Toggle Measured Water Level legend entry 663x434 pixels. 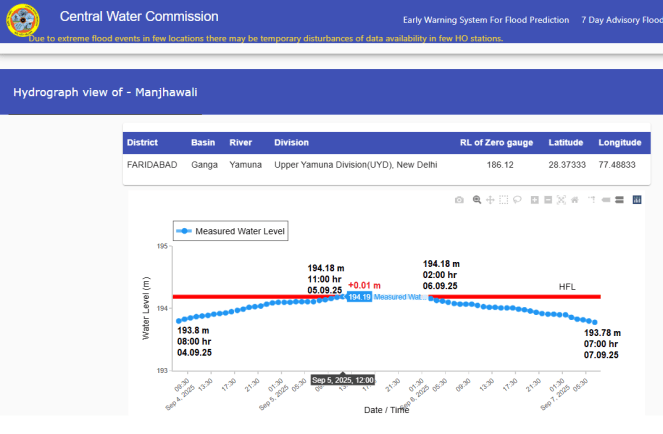click(x=230, y=231)
